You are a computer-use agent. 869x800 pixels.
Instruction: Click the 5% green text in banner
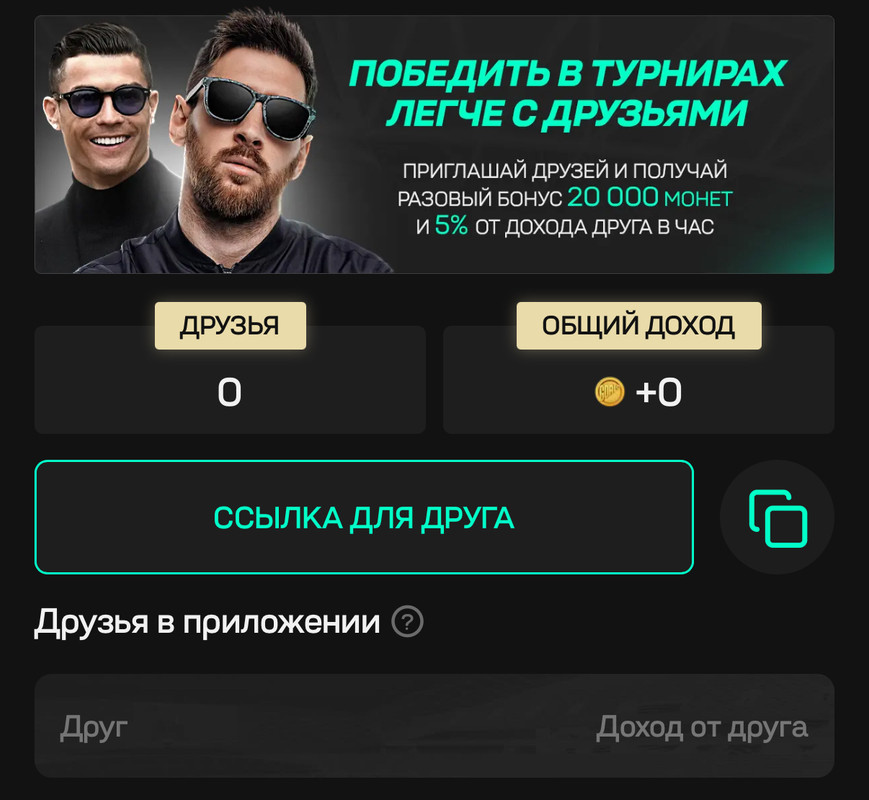click(x=451, y=226)
